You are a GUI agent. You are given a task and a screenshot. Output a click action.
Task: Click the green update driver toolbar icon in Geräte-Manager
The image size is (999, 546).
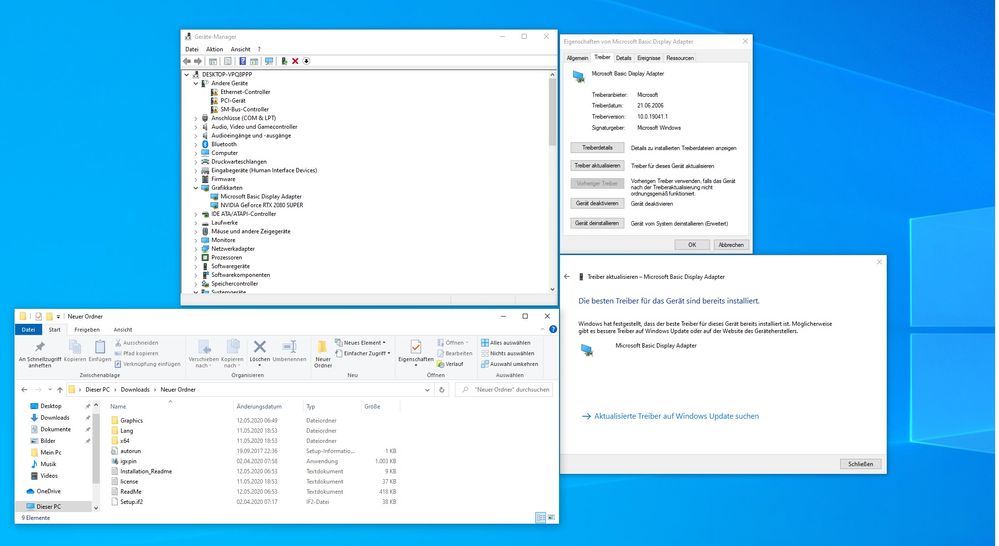point(284,61)
